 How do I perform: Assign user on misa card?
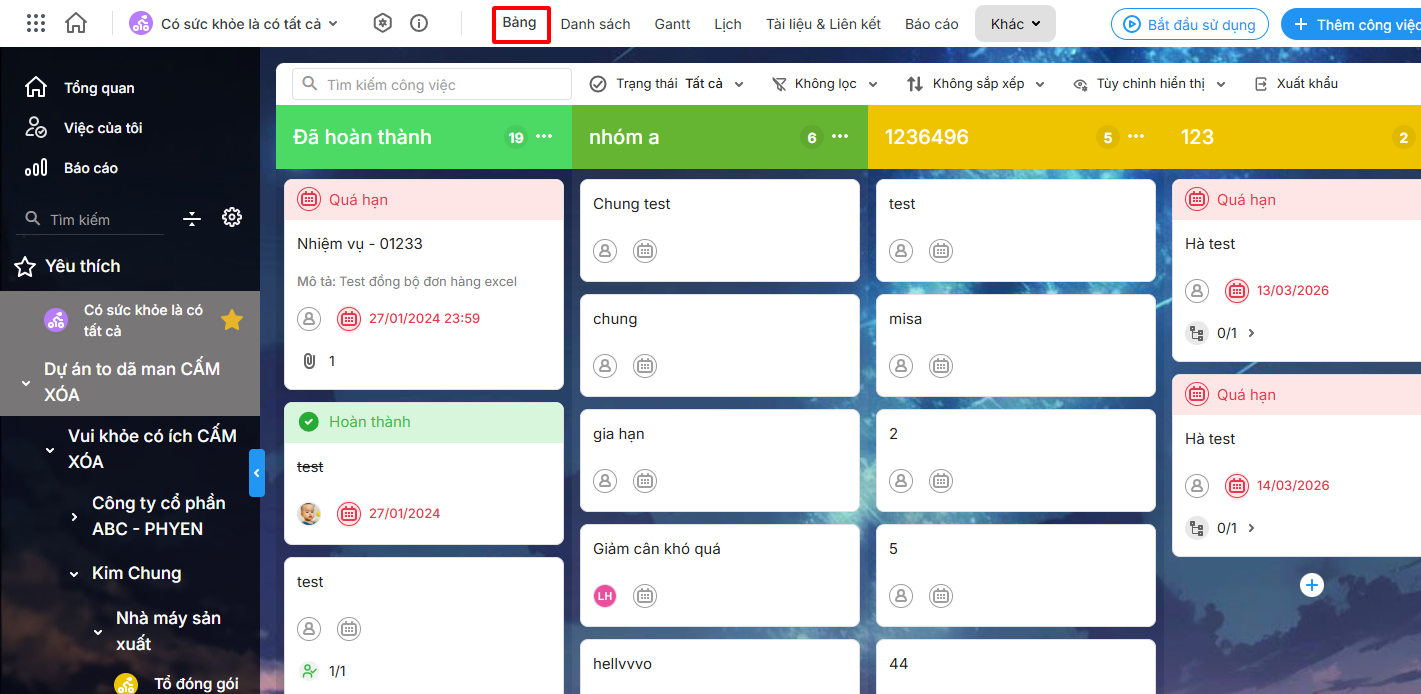tap(901, 366)
